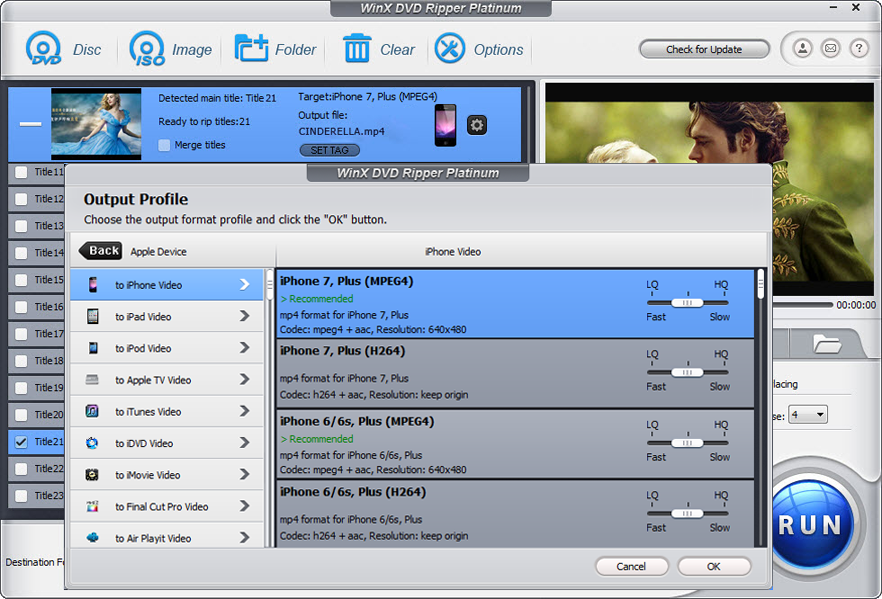
Task: Click the OK button
Action: (x=713, y=566)
